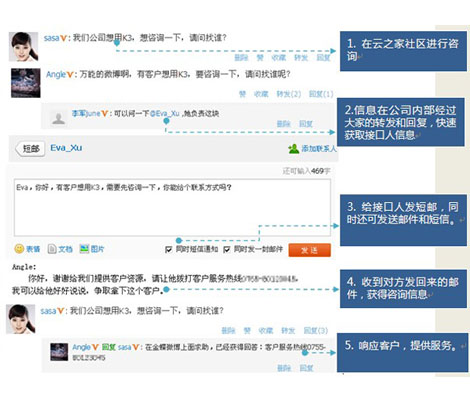Open Angle's avatar thumbnail in the second post
Screen dimensions: 470x410
tap(26, 83)
